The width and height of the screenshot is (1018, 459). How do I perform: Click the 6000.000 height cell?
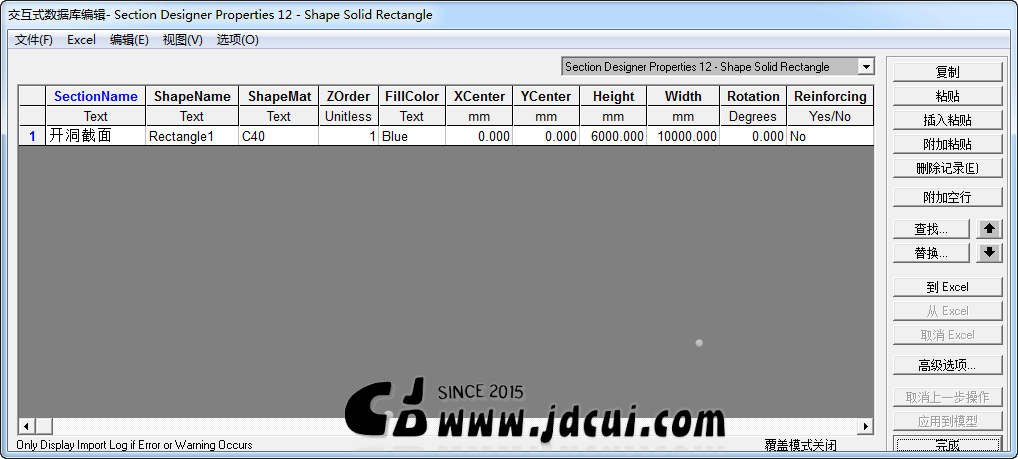tap(614, 136)
